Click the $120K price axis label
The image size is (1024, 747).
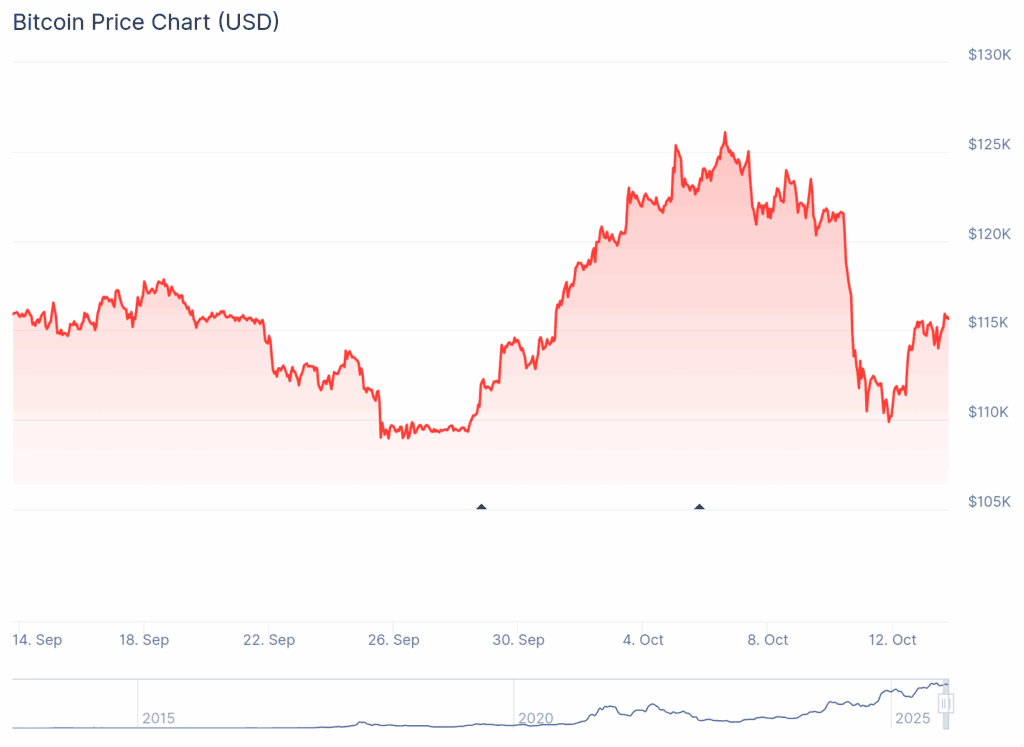point(989,233)
